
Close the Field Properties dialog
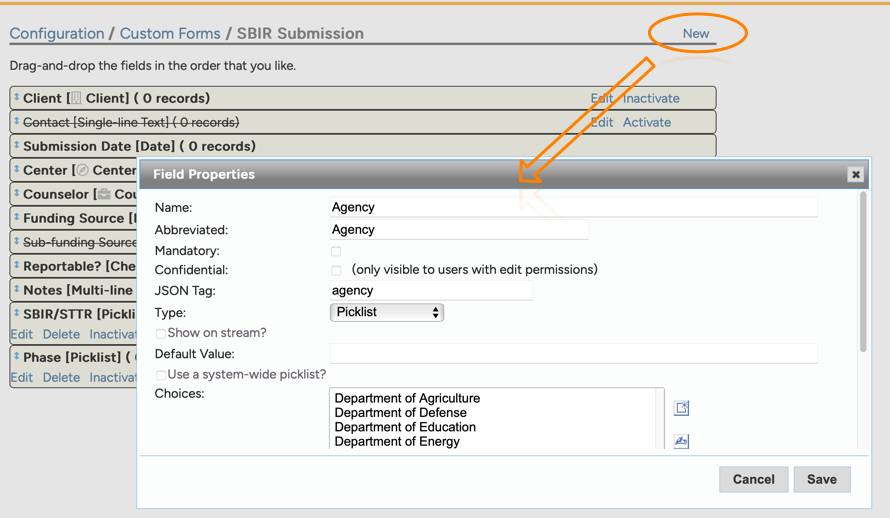tap(855, 174)
